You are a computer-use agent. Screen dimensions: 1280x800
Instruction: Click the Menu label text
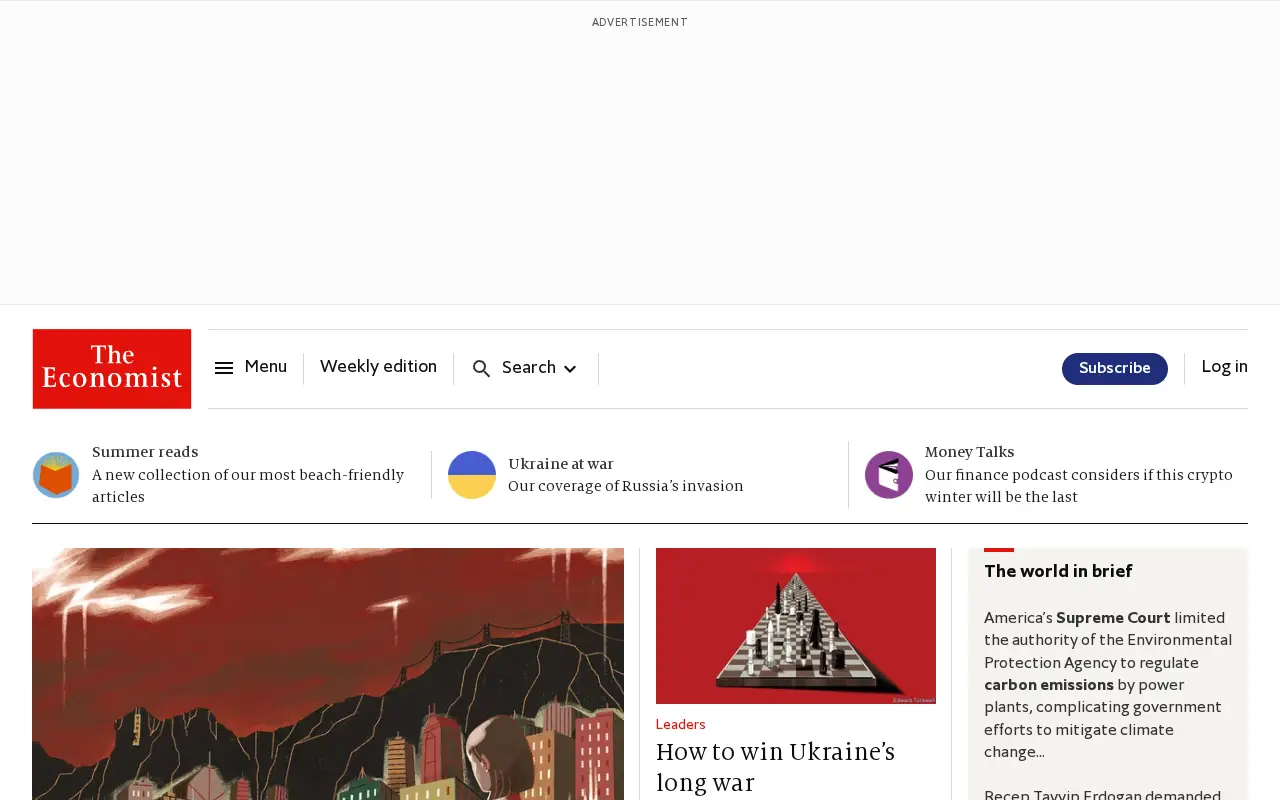[x=266, y=367]
